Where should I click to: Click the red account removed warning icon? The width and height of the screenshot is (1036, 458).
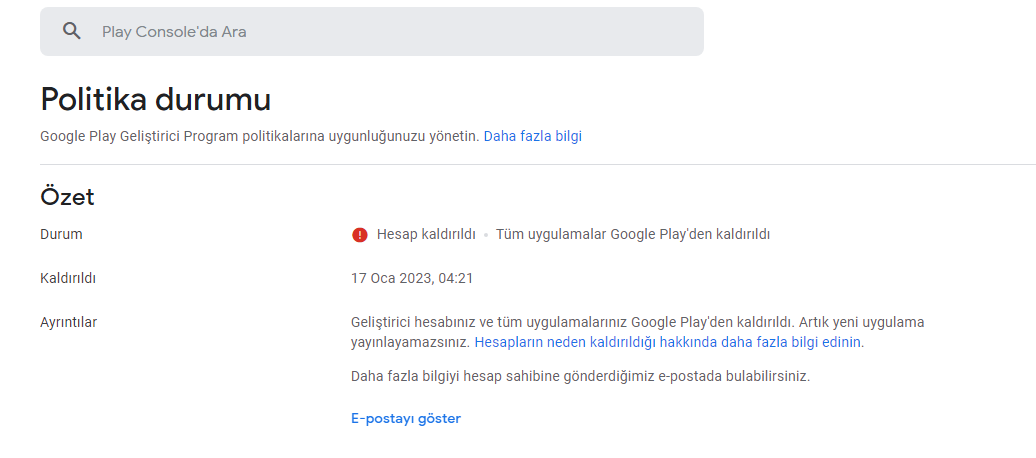coord(359,235)
